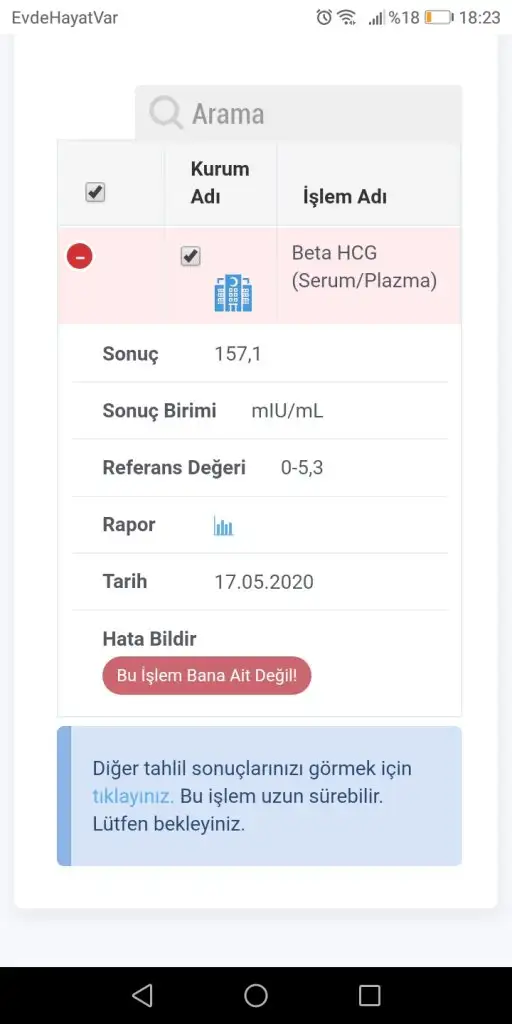Viewport: 512px width, 1024px height.
Task: Select Beta HCG (Serum/Plazma) row text
Action: click(x=364, y=266)
